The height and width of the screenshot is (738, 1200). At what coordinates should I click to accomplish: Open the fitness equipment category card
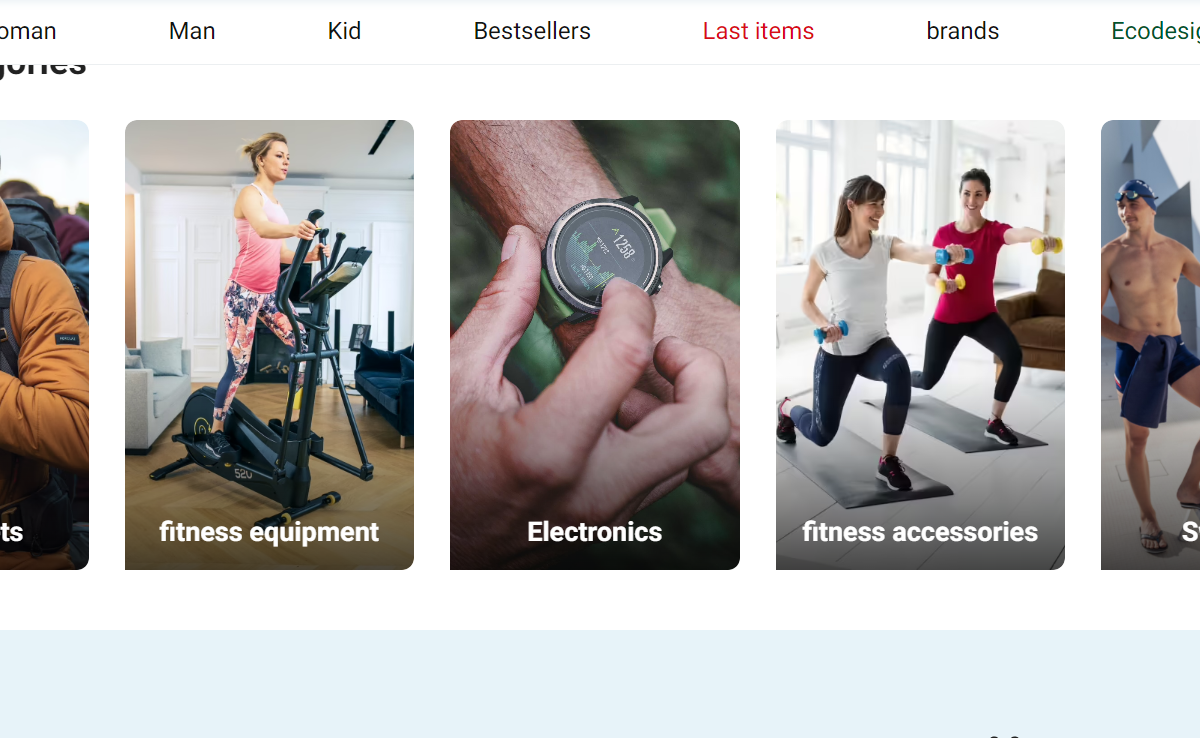269,345
